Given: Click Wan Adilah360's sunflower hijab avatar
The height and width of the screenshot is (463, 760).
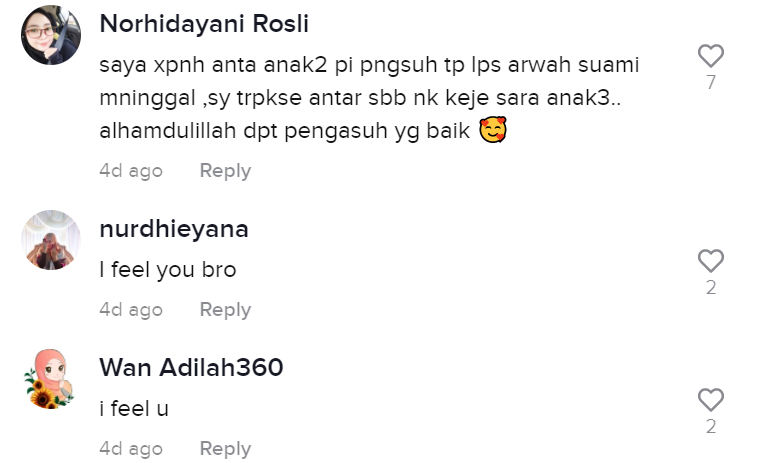Looking at the screenshot, I should 51,379.
